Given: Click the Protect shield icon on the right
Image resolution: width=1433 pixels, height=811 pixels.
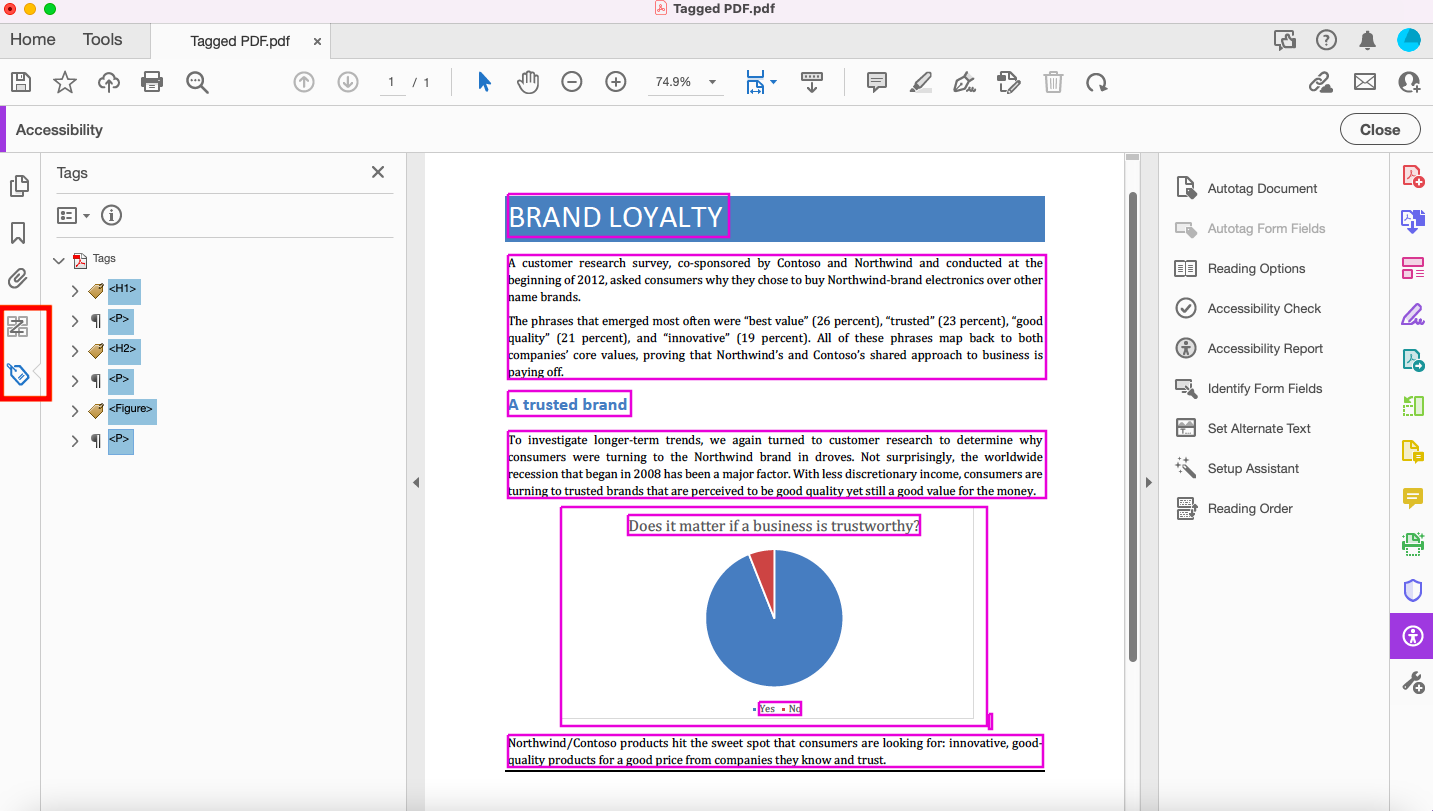Looking at the screenshot, I should pos(1412,590).
